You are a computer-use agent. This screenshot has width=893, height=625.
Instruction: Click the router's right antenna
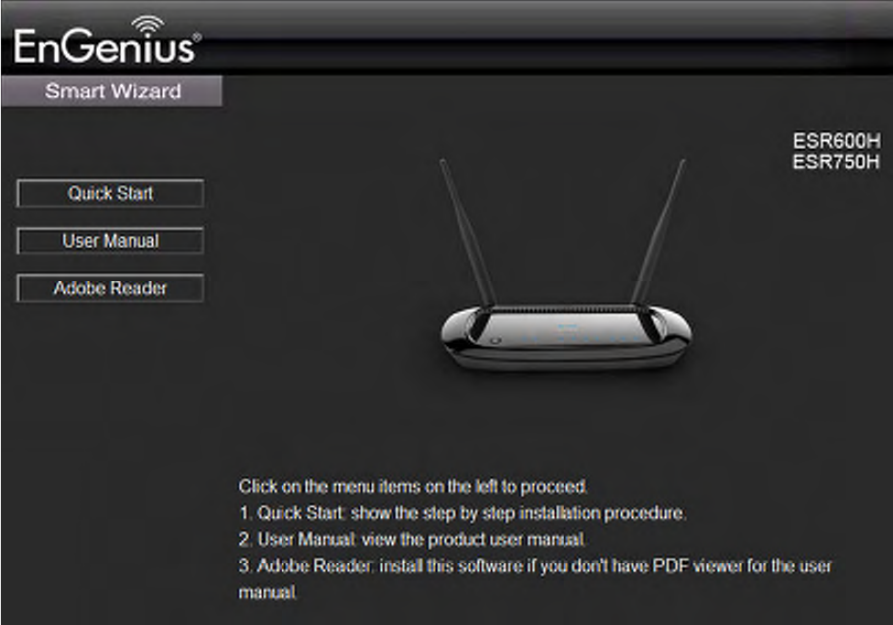tap(658, 232)
